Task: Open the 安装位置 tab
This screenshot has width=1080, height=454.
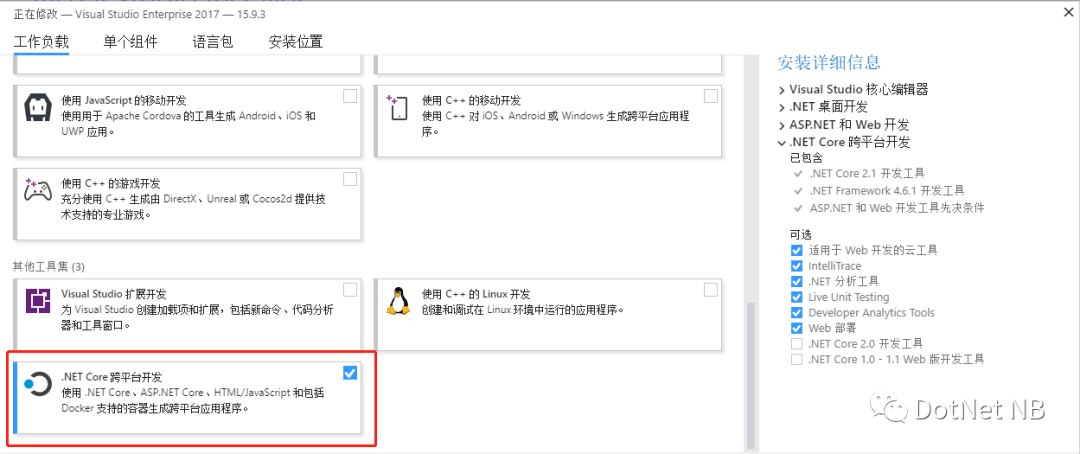Action: pyautogui.click(x=295, y=41)
